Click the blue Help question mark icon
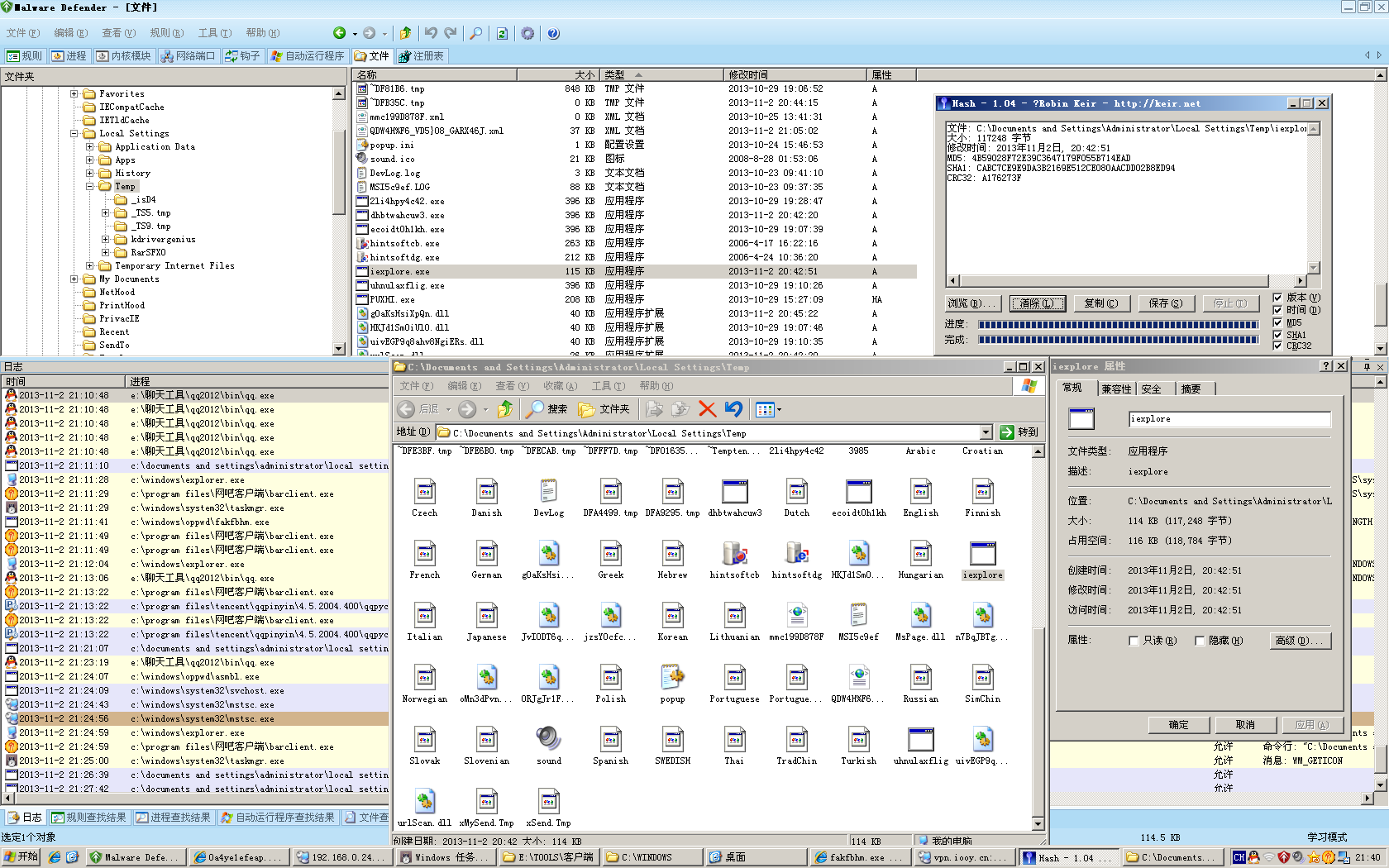 [553, 33]
